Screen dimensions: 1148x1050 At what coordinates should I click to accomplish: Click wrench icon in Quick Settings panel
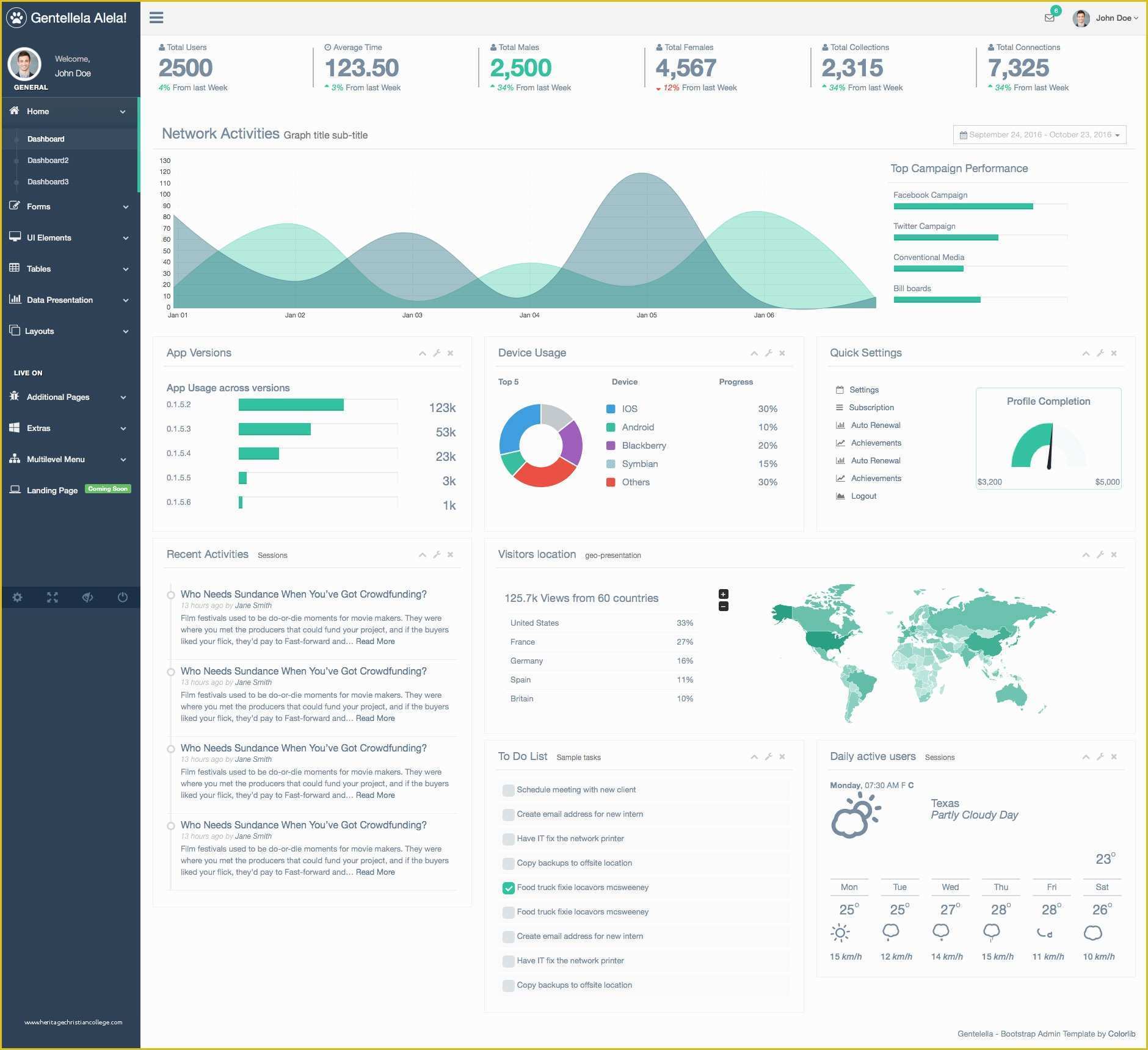click(1100, 353)
